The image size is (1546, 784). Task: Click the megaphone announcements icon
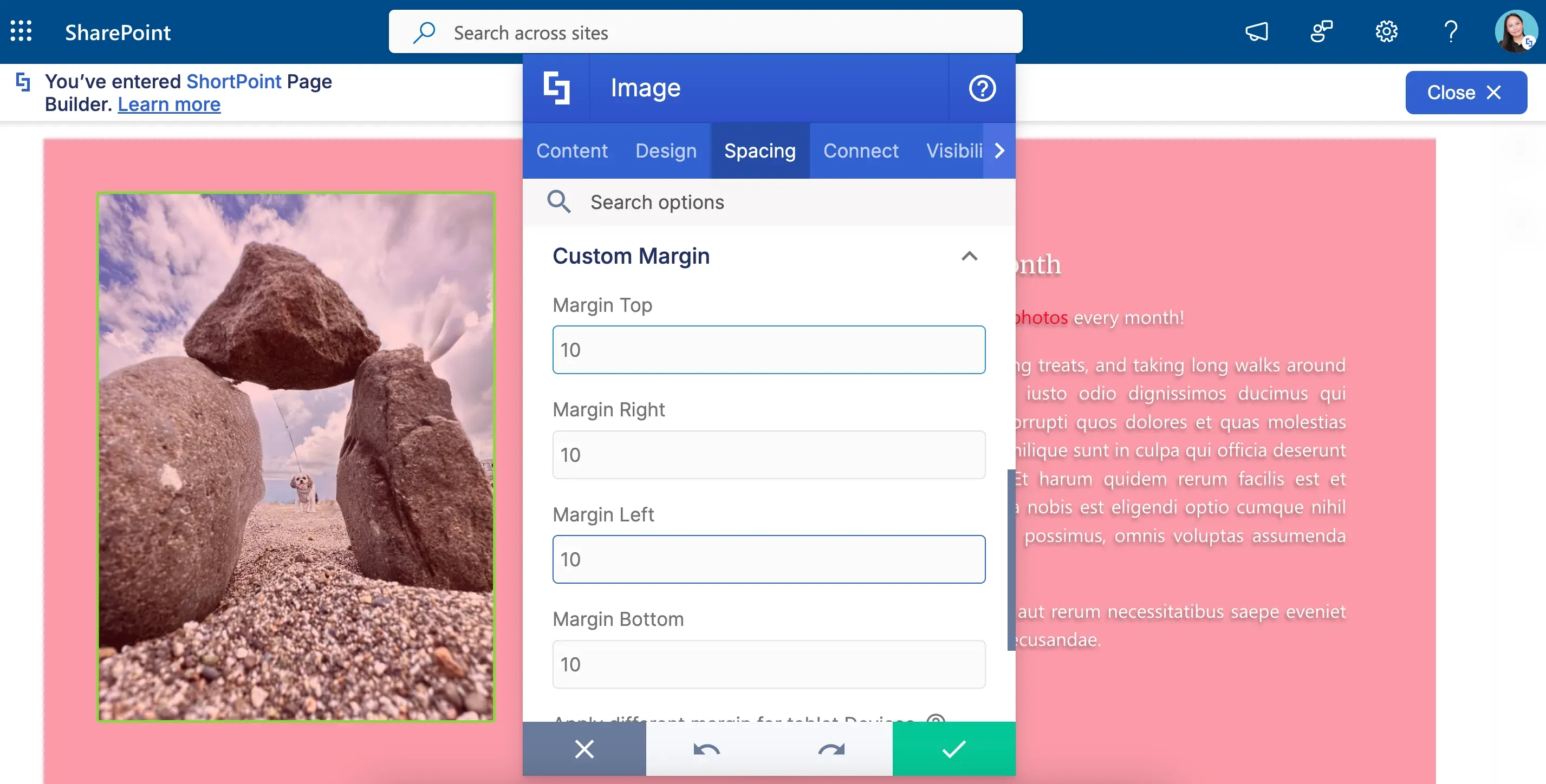pyautogui.click(x=1256, y=31)
